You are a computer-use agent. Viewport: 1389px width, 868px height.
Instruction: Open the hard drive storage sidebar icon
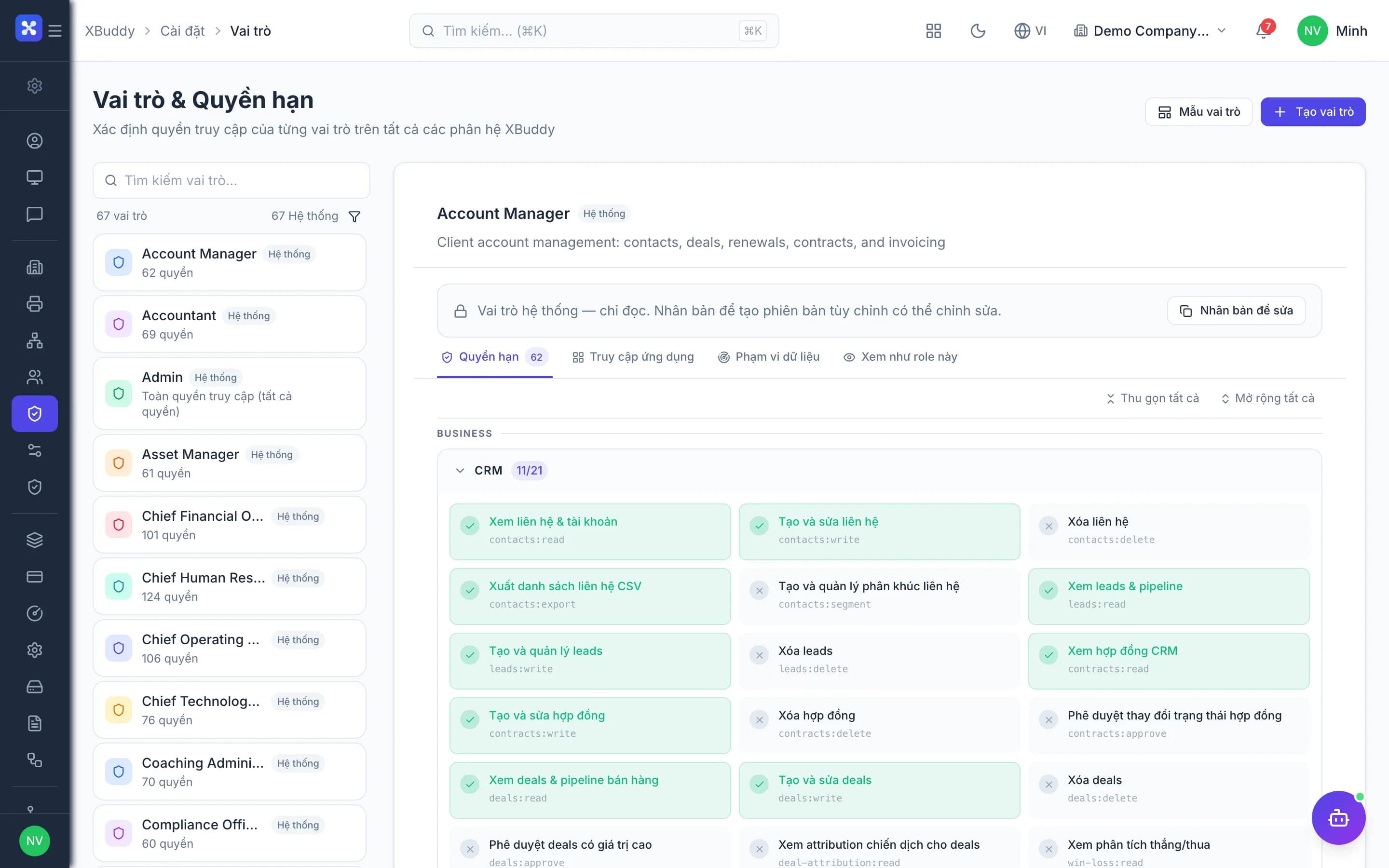coord(34,687)
